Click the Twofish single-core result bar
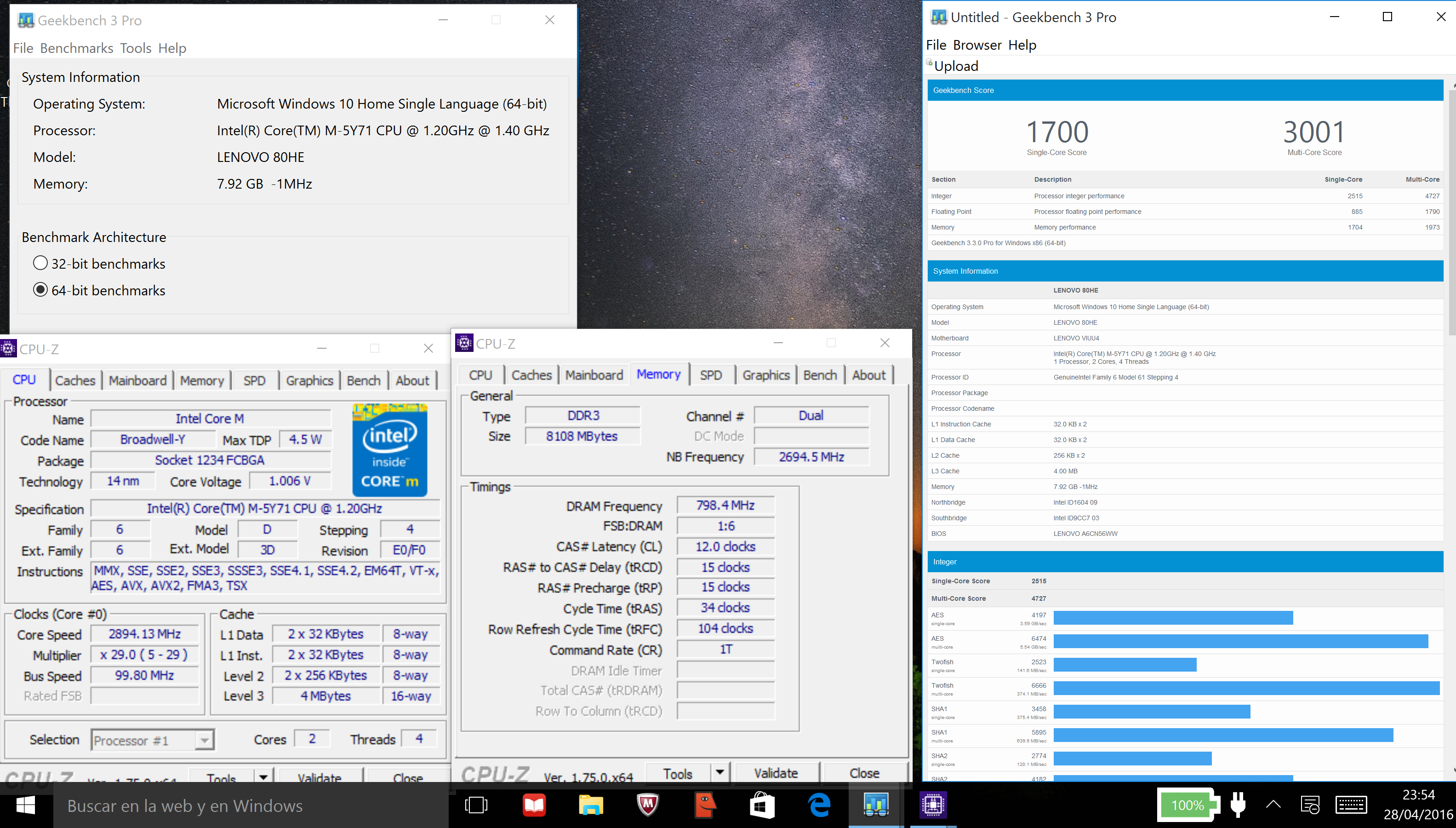 (1125, 664)
